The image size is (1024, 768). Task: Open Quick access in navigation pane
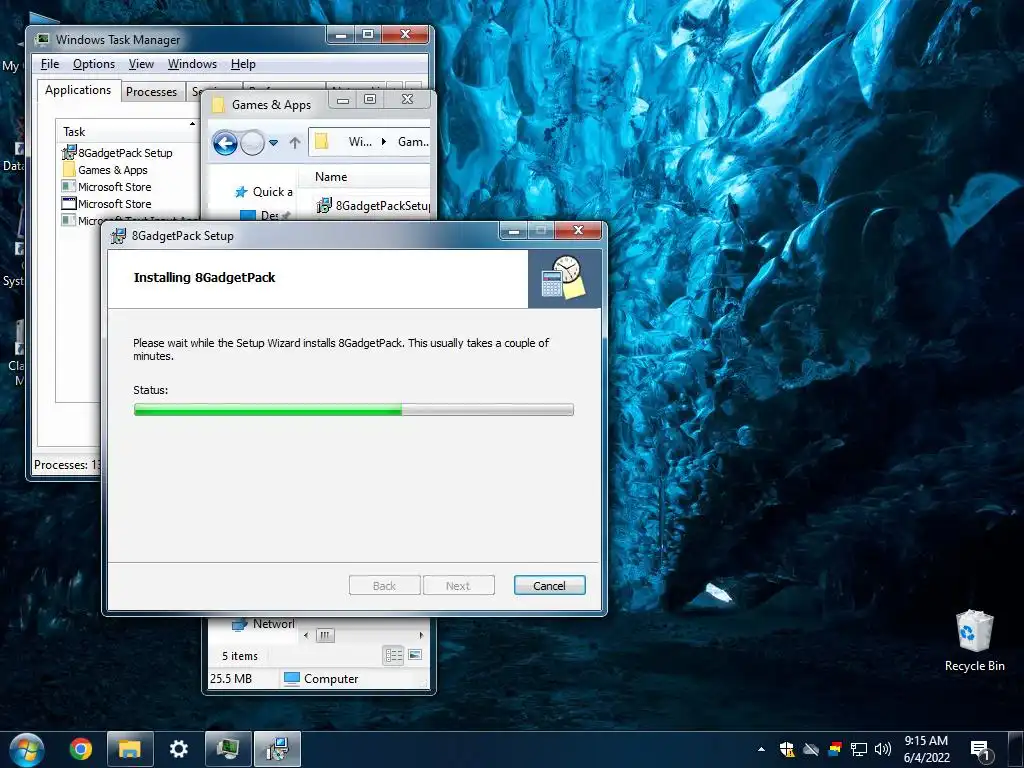264,191
